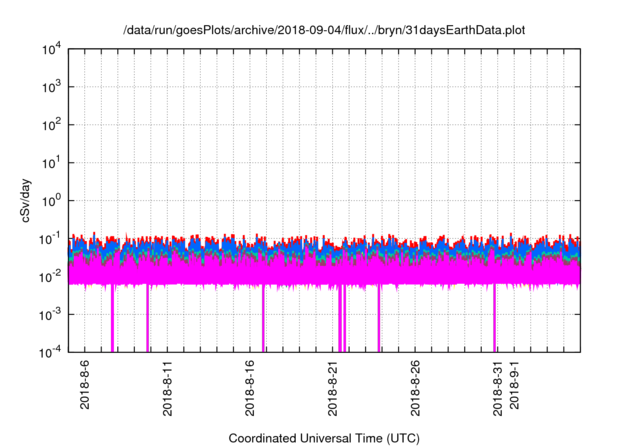Click the plot file path title
The image size is (640, 448).
click(324, 30)
